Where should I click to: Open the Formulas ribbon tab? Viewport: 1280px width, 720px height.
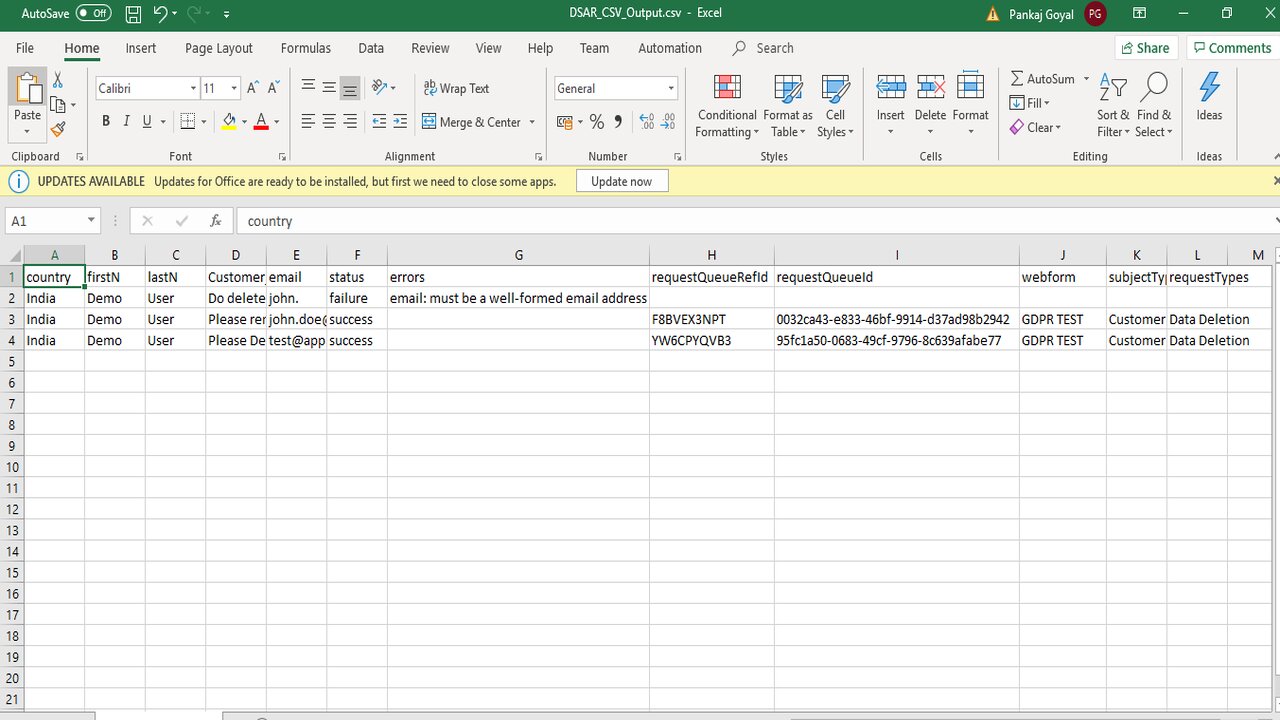click(305, 48)
